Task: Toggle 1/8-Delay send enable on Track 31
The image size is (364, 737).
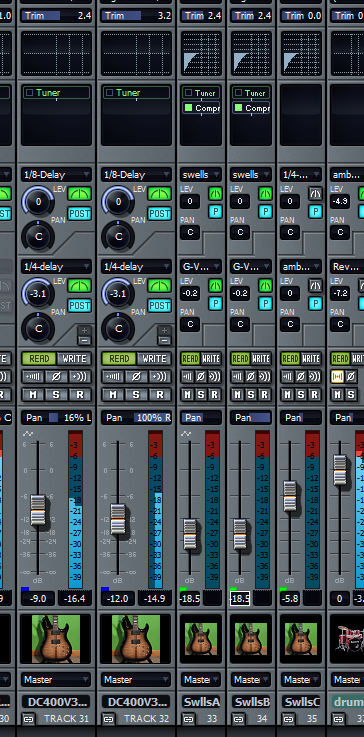Action: pyautogui.click(x=79, y=194)
